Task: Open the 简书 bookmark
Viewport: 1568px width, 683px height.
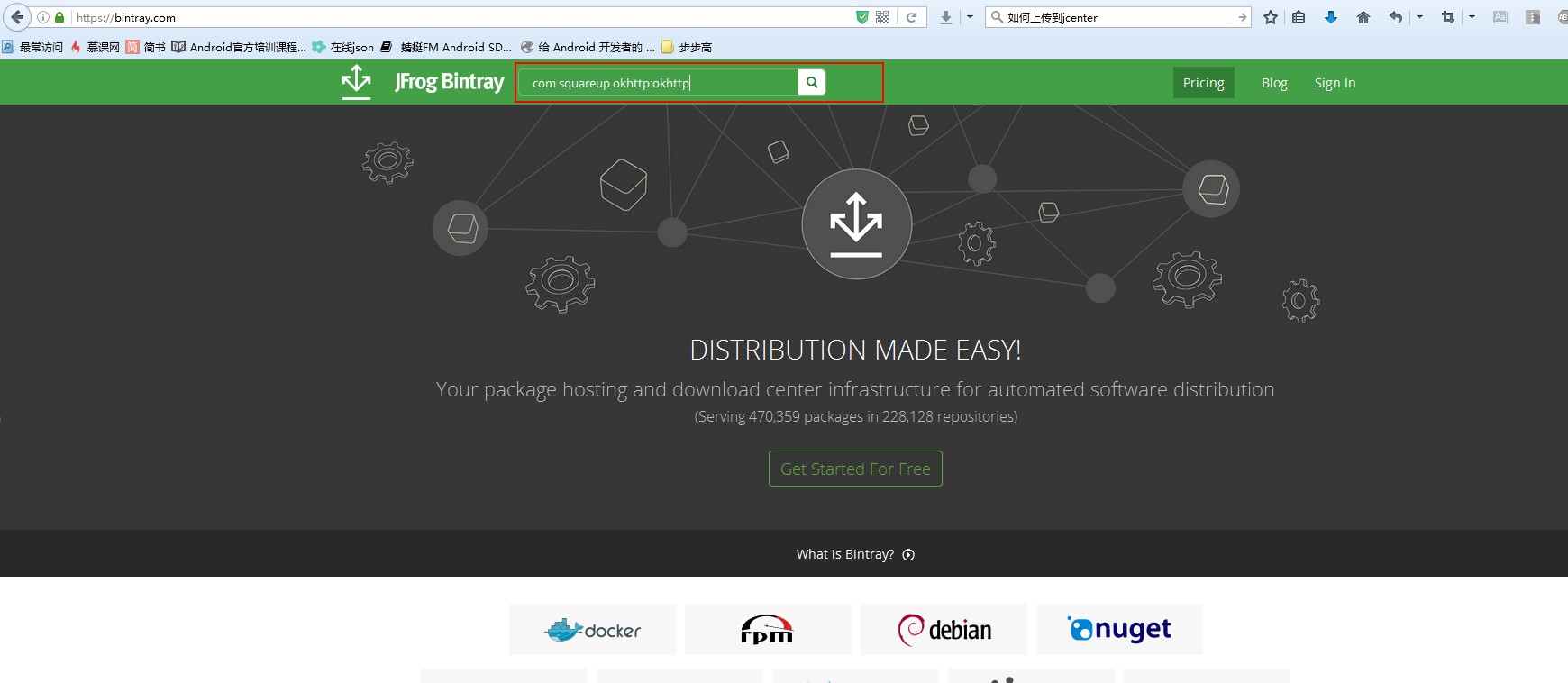Action: [146, 47]
